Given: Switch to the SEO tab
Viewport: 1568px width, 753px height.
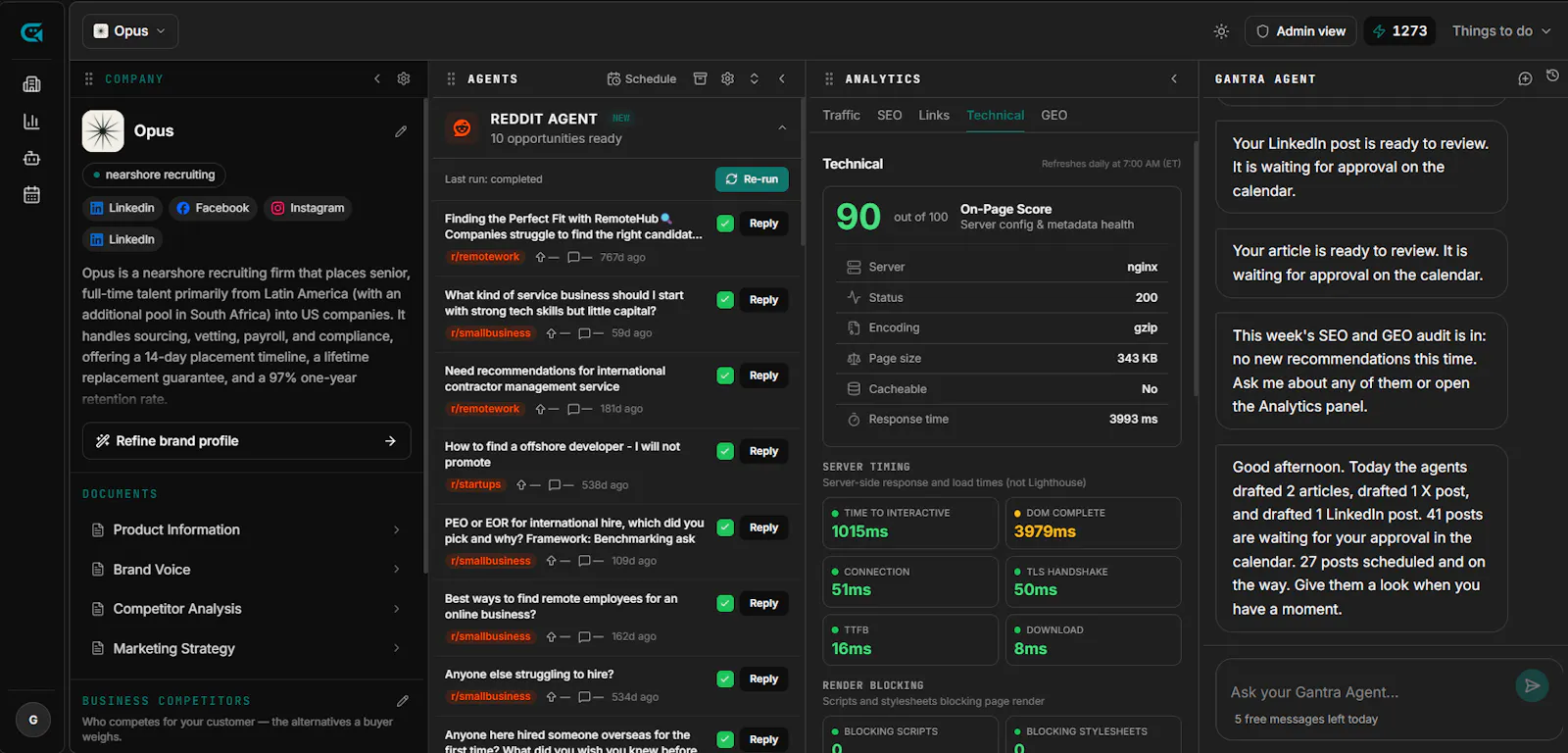Looking at the screenshot, I should [x=890, y=116].
